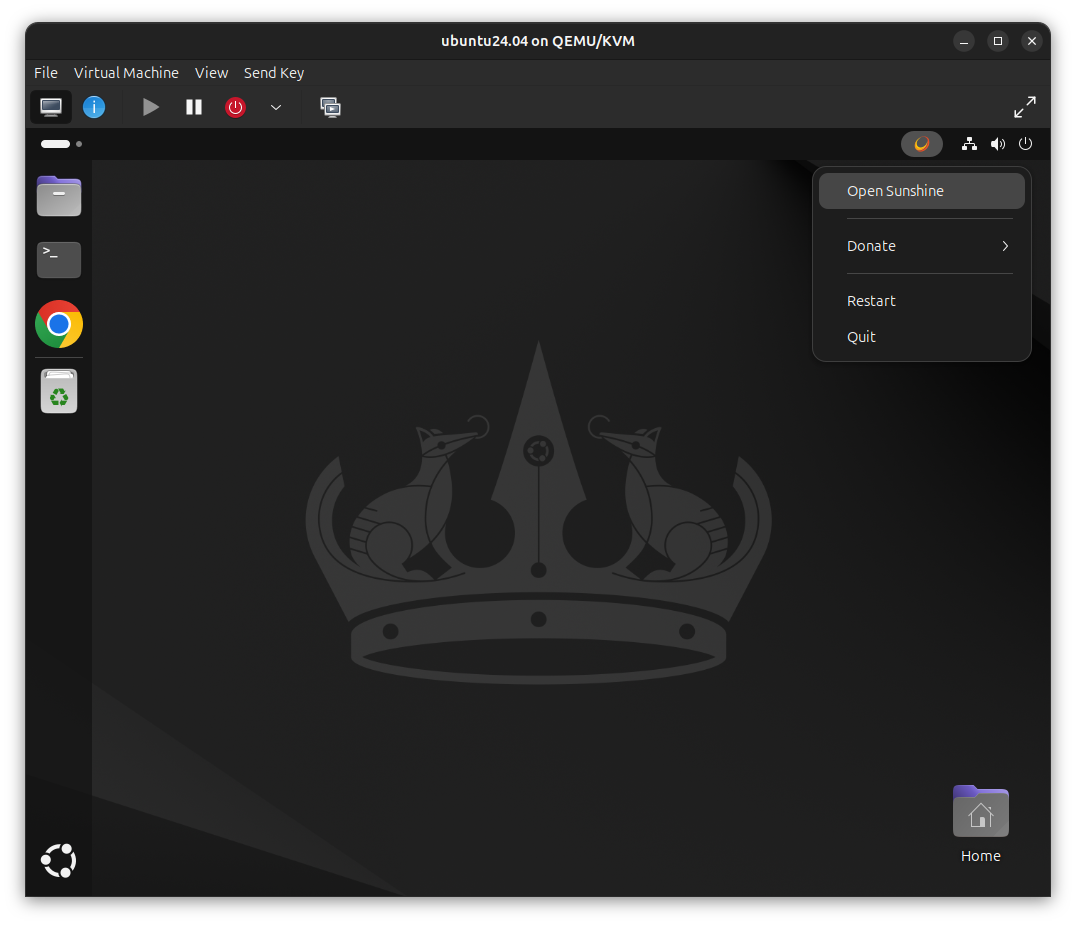Viewport: 1076px width, 925px height.
Task: Click the Sunshine tray icon
Action: (921, 143)
